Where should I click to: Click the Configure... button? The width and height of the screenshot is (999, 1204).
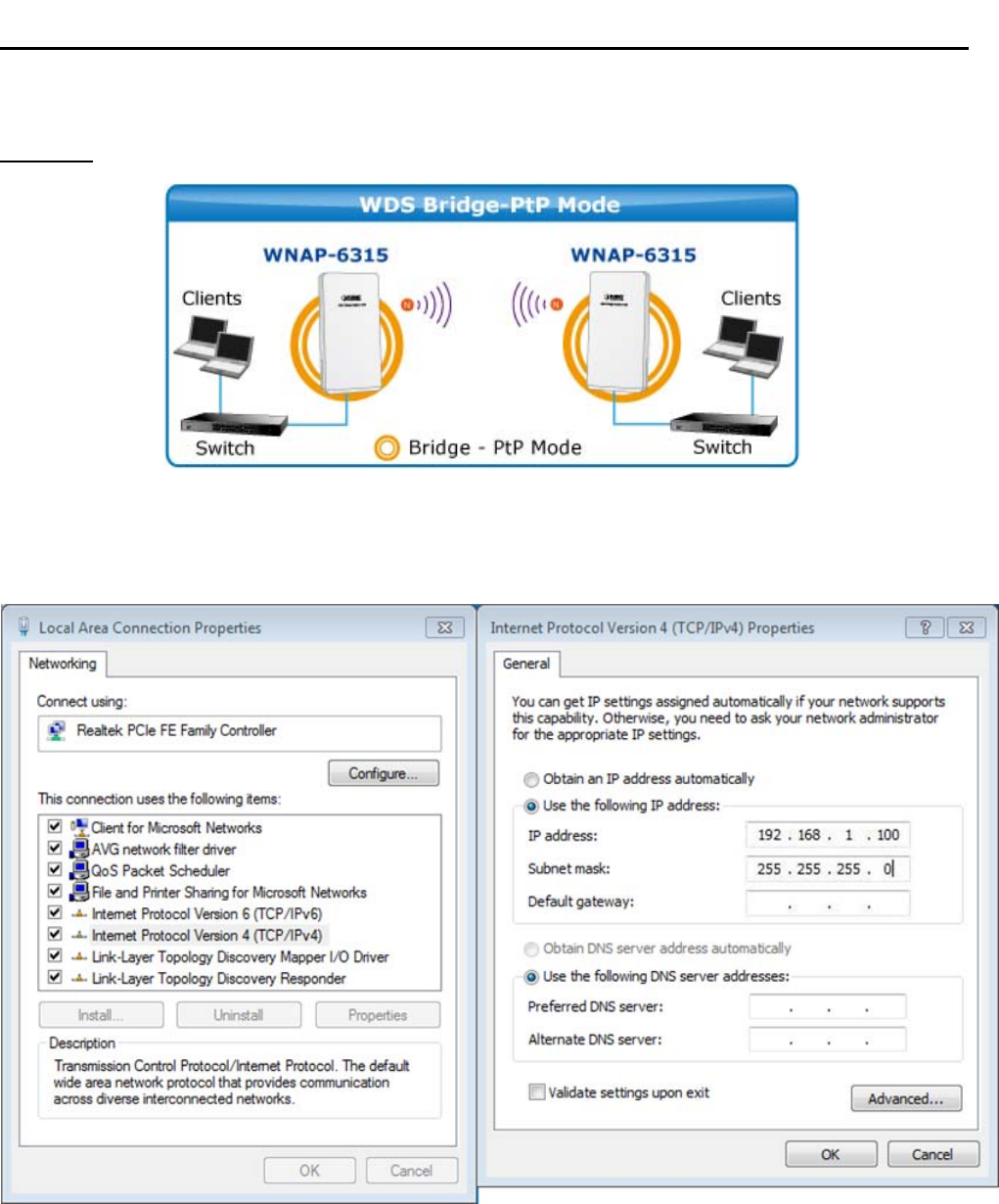tap(384, 773)
